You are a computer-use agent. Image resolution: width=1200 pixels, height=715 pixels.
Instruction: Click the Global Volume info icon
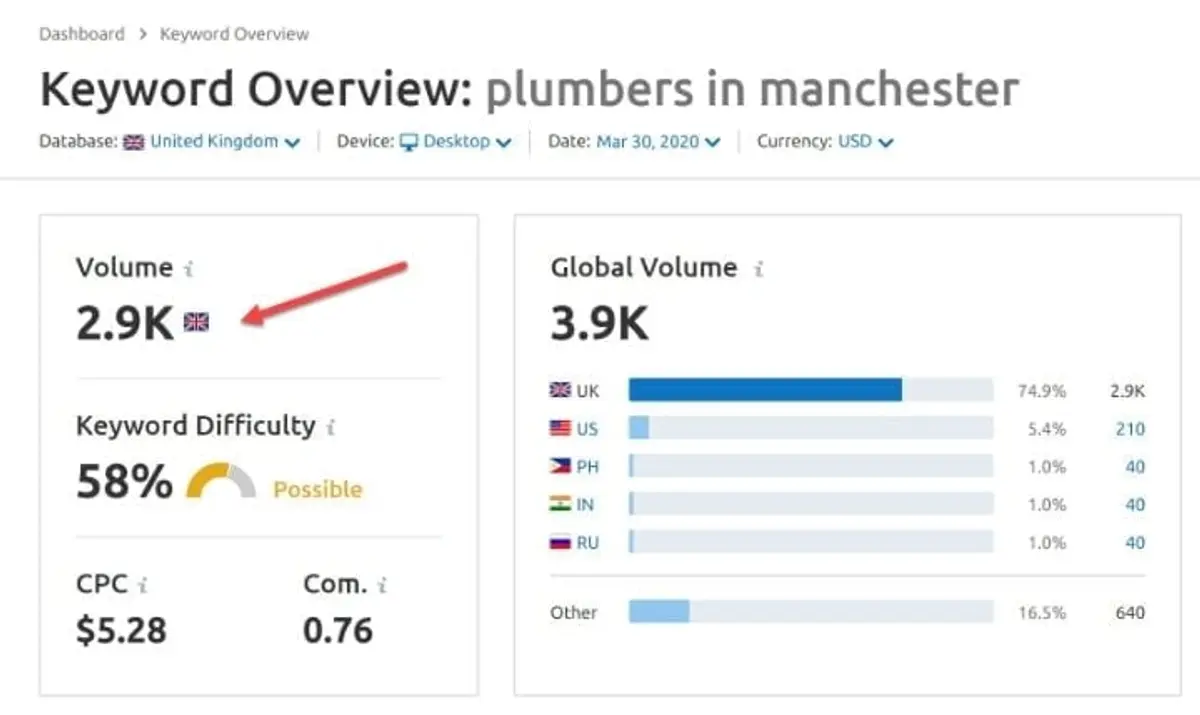(757, 267)
